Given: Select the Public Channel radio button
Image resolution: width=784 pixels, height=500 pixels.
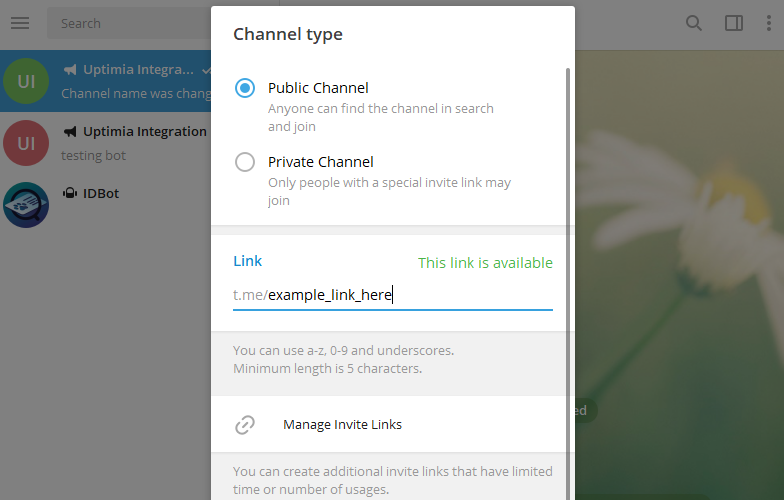Looking at the screenshot, I should click(245, 88).
